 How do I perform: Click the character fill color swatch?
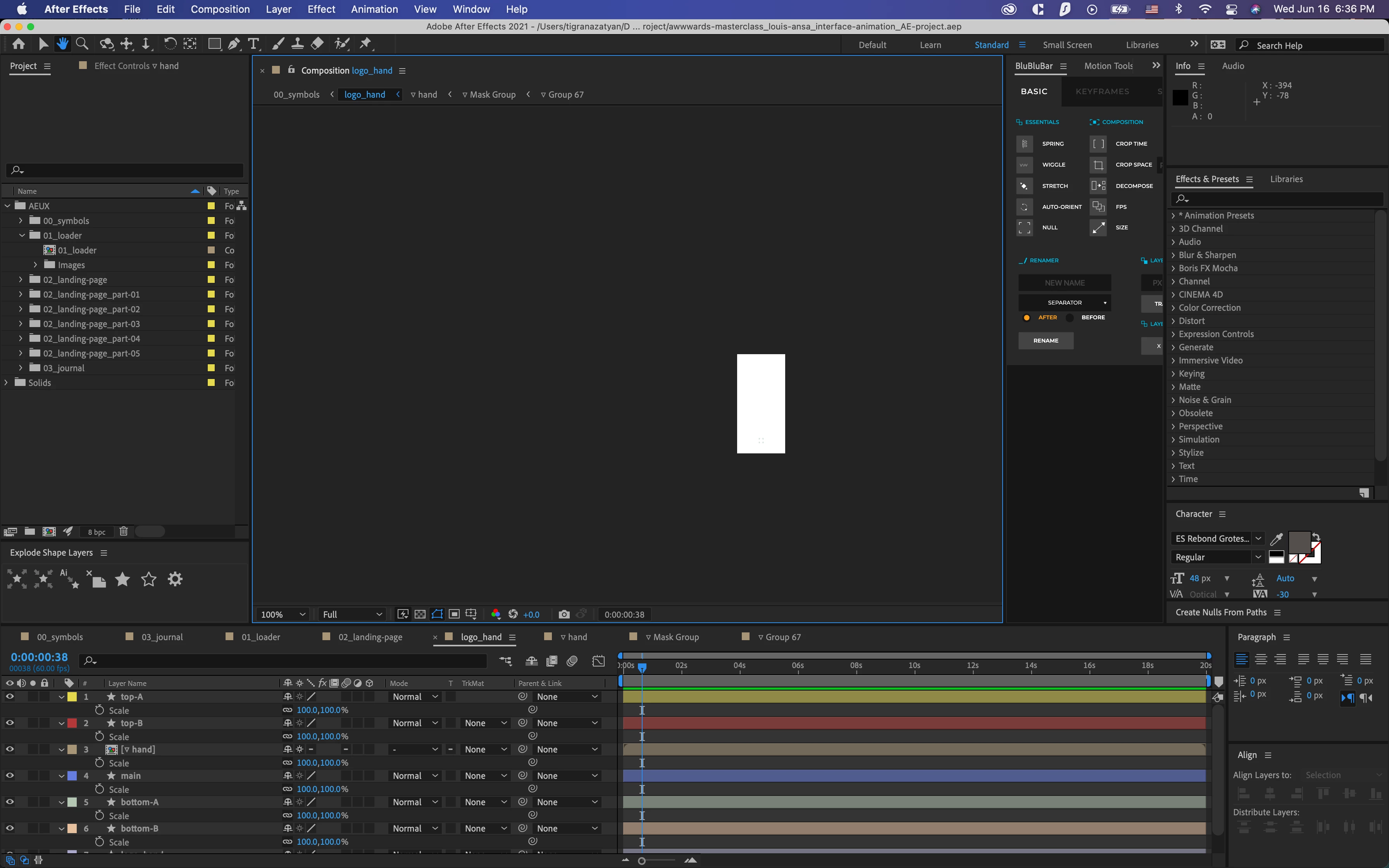click(1299, 541)
